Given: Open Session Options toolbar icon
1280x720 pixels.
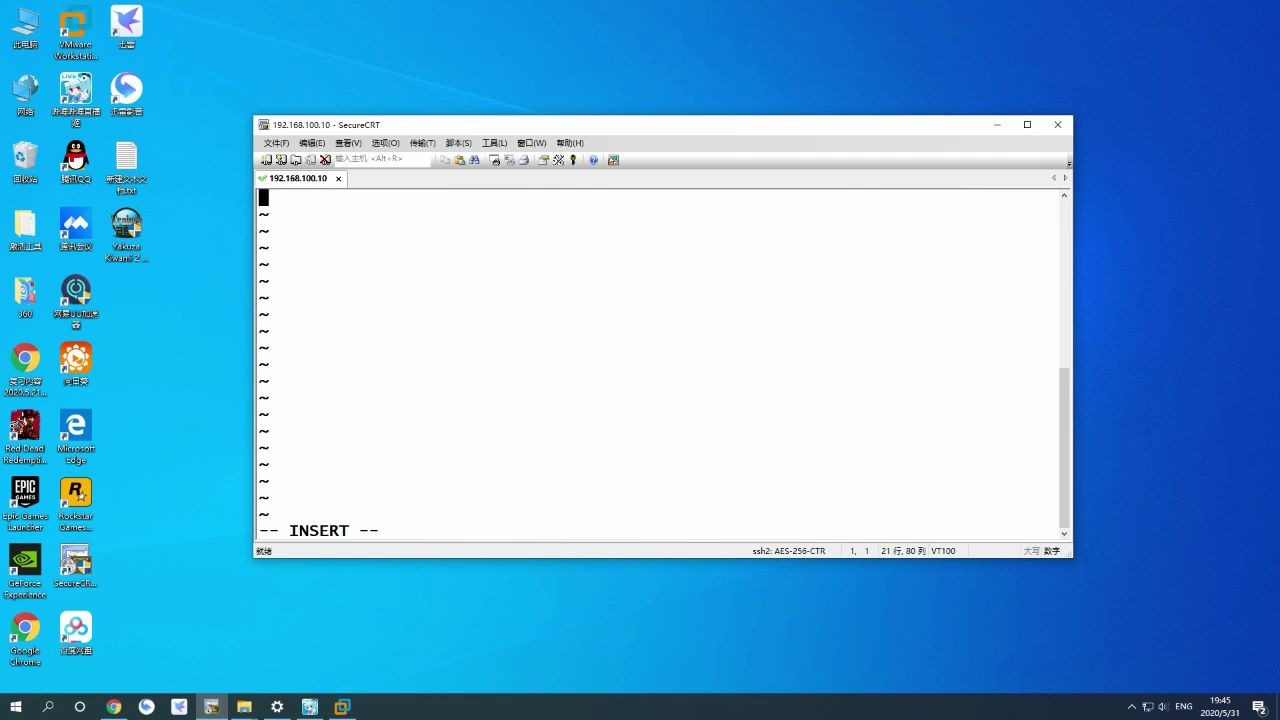Looking at the screenshot, I should 543,160.
